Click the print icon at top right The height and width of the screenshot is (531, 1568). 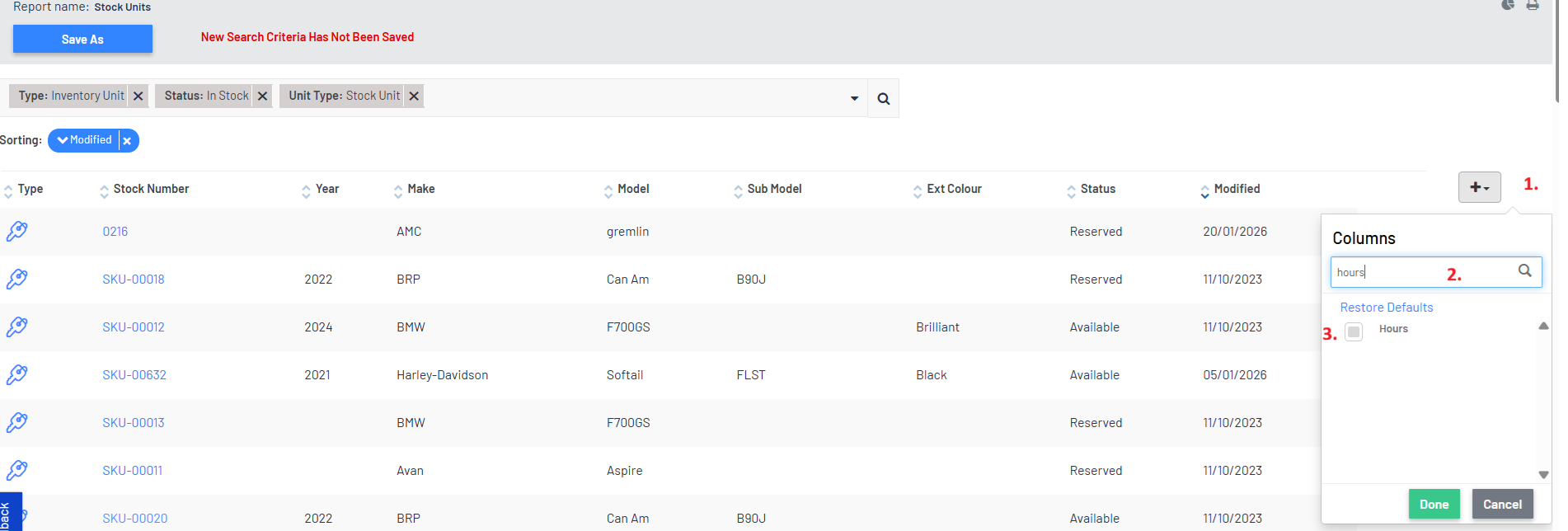1532,5
